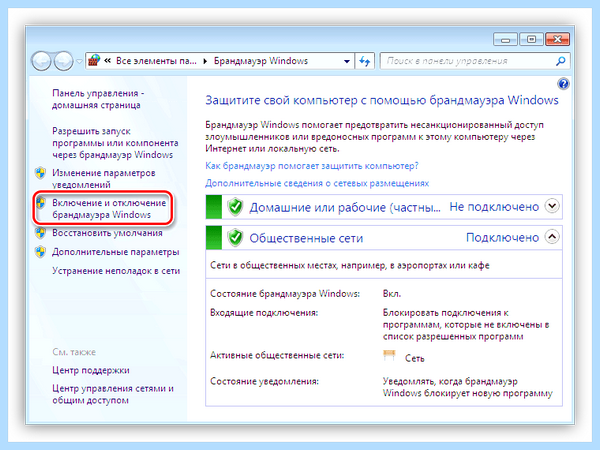Open 'Центр управления сетями и общим доступом'
Screen dimensions: 600x450
click(x=113, y=394)
